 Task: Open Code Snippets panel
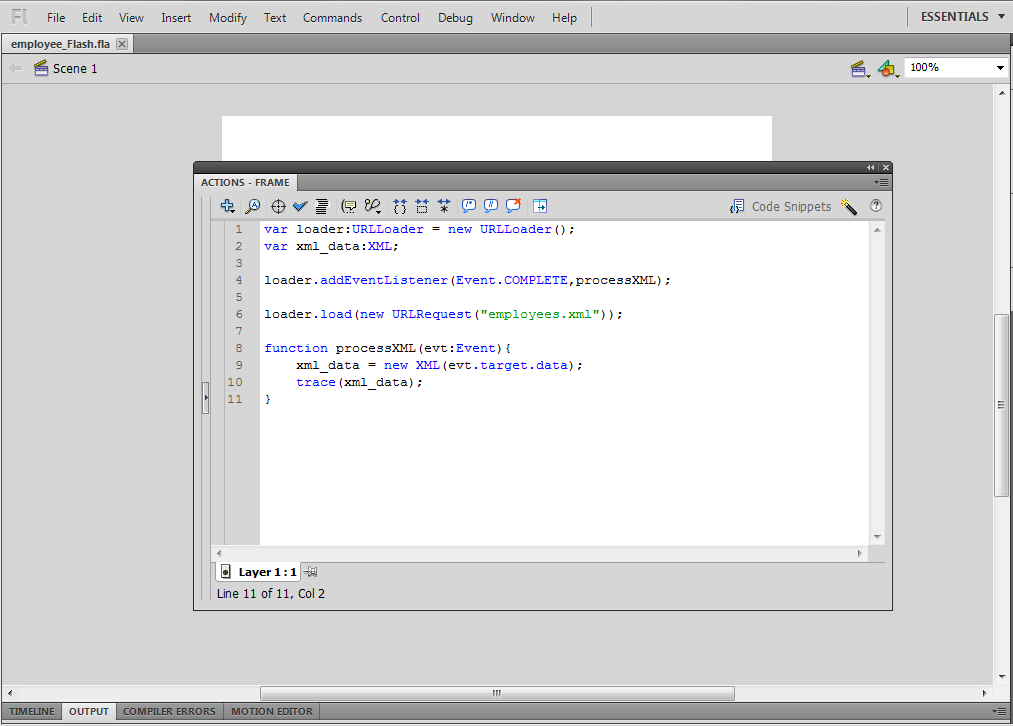point(780,207)
